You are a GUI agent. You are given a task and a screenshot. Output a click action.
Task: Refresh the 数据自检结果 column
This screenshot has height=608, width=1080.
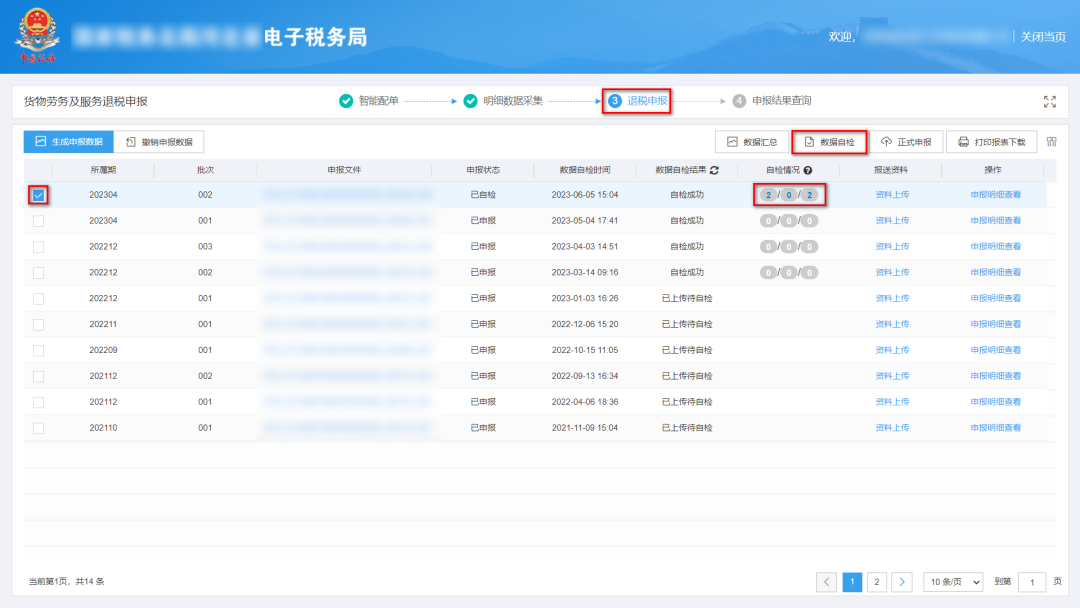715,170
